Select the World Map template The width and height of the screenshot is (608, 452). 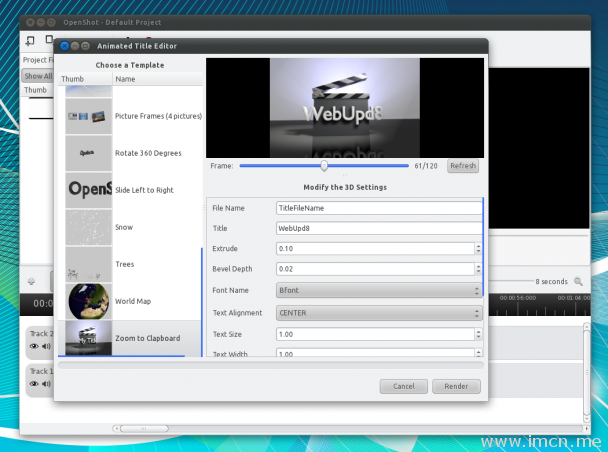130,301
